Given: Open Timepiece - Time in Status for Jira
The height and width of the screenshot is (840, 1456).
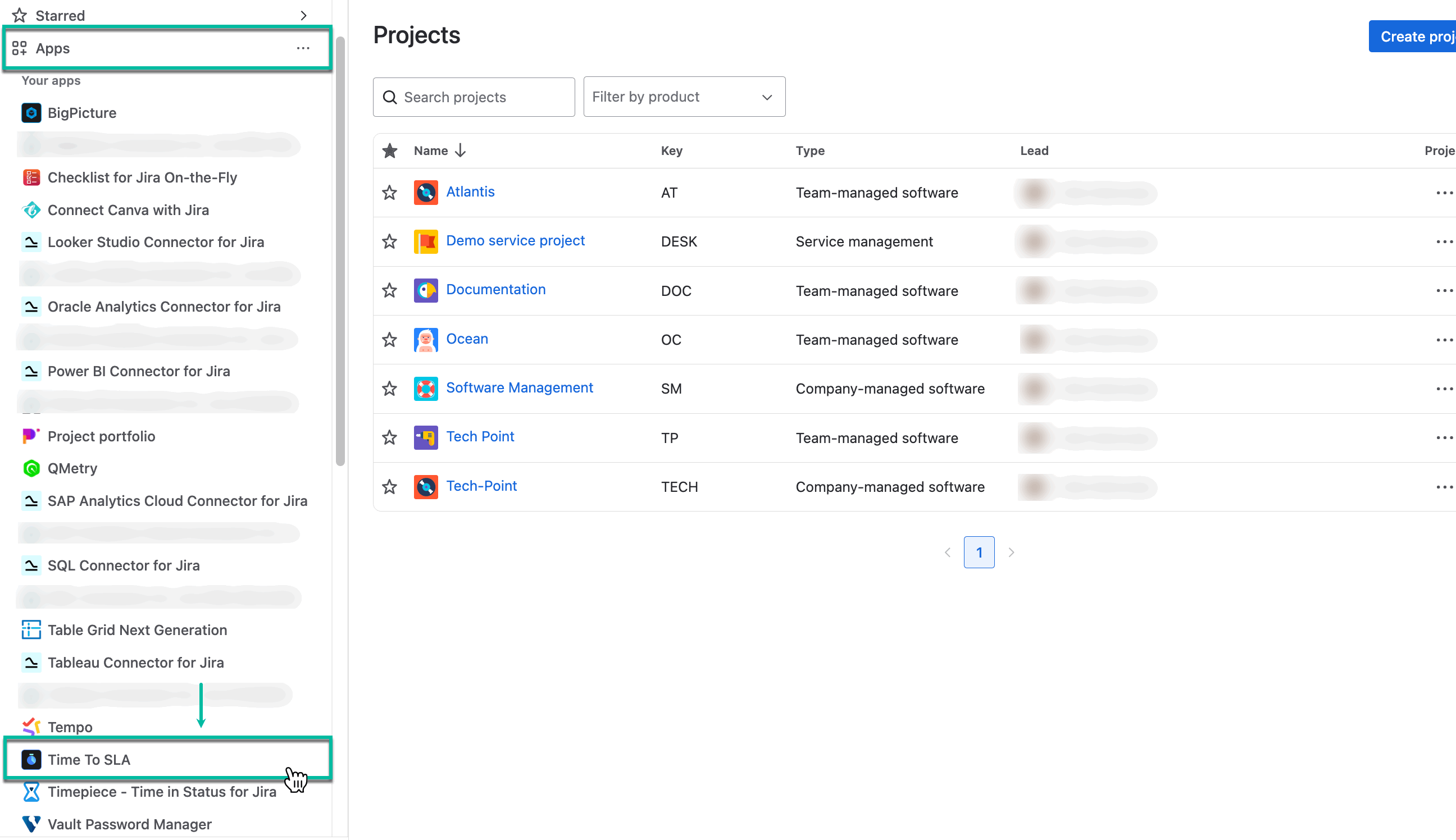Looking at the screenshot, I should point(162,792).
